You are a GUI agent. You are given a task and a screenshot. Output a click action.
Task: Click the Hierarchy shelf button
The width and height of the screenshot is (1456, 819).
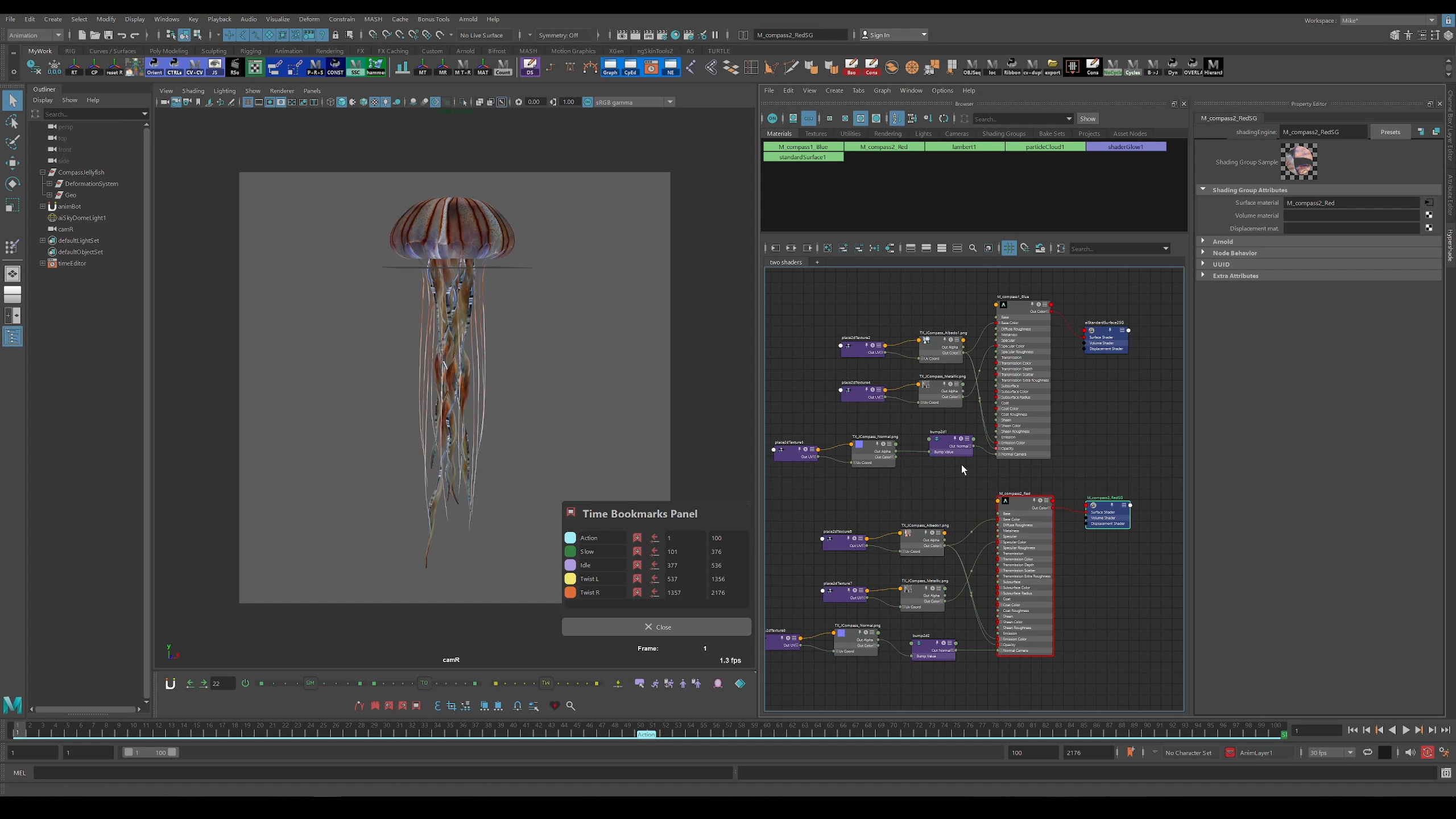pyautogui.click(x=1213, y=67)
